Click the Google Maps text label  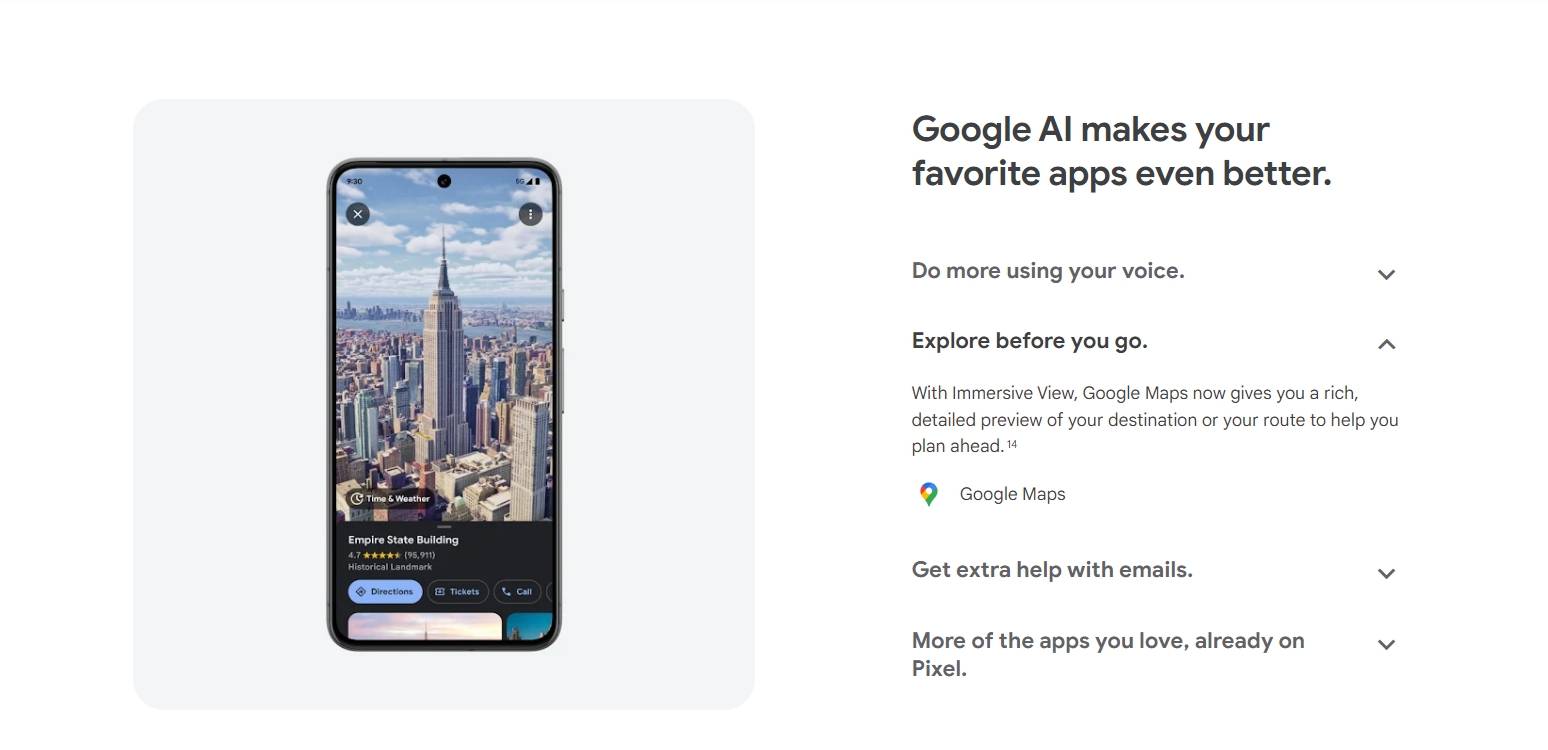click(1012, 494)
